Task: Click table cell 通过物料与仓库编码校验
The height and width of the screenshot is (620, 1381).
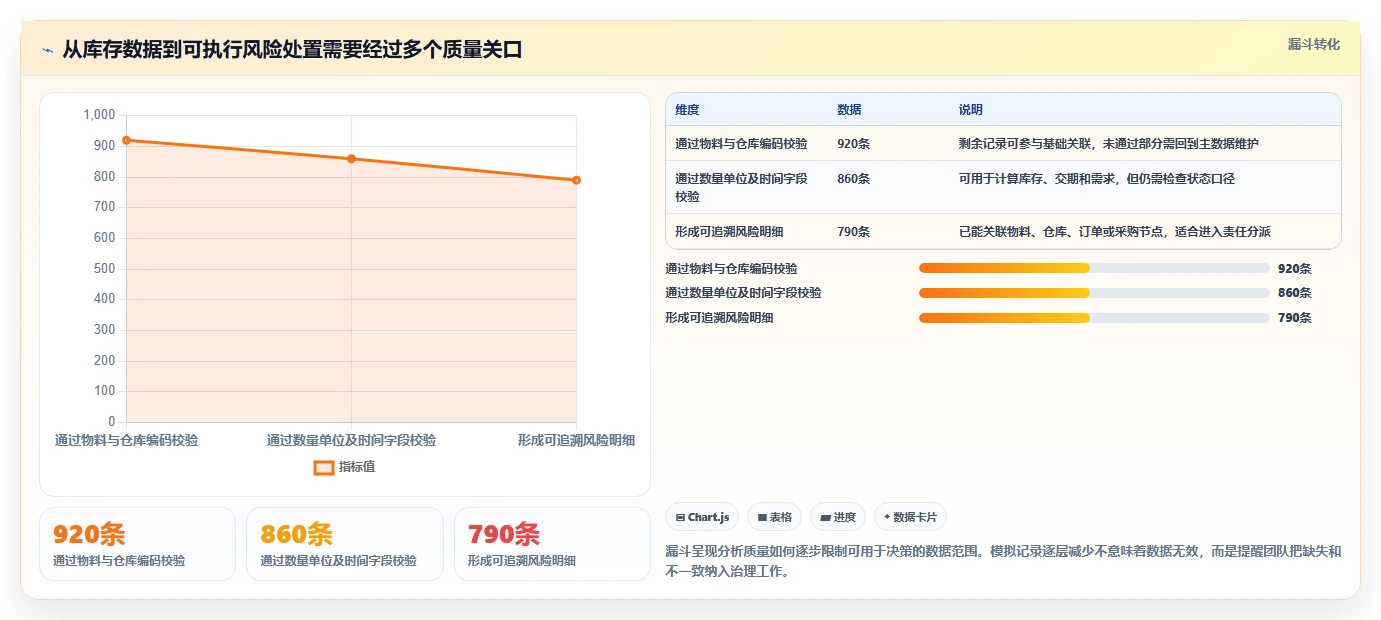Action: point(741,144)
